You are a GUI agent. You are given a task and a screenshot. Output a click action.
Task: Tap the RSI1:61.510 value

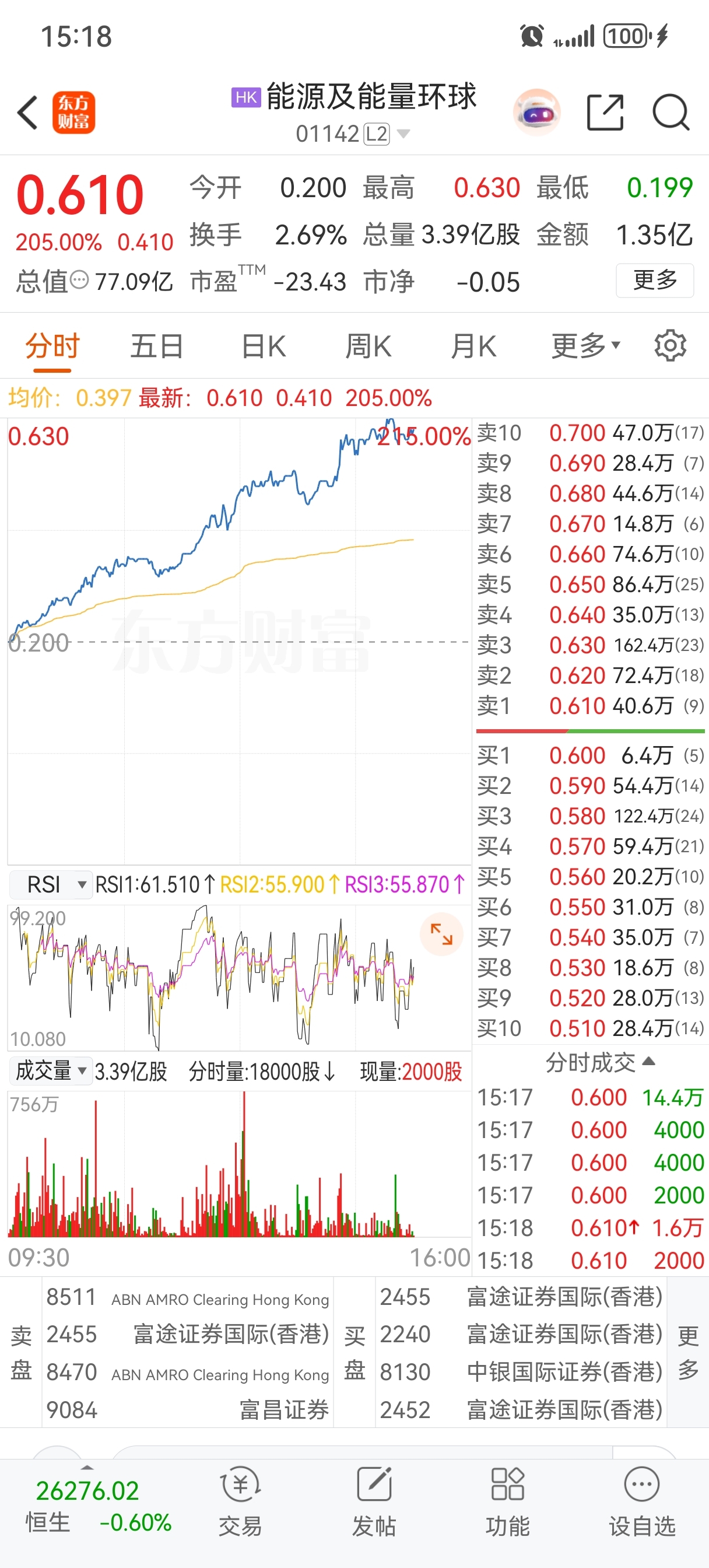point(155,884)
